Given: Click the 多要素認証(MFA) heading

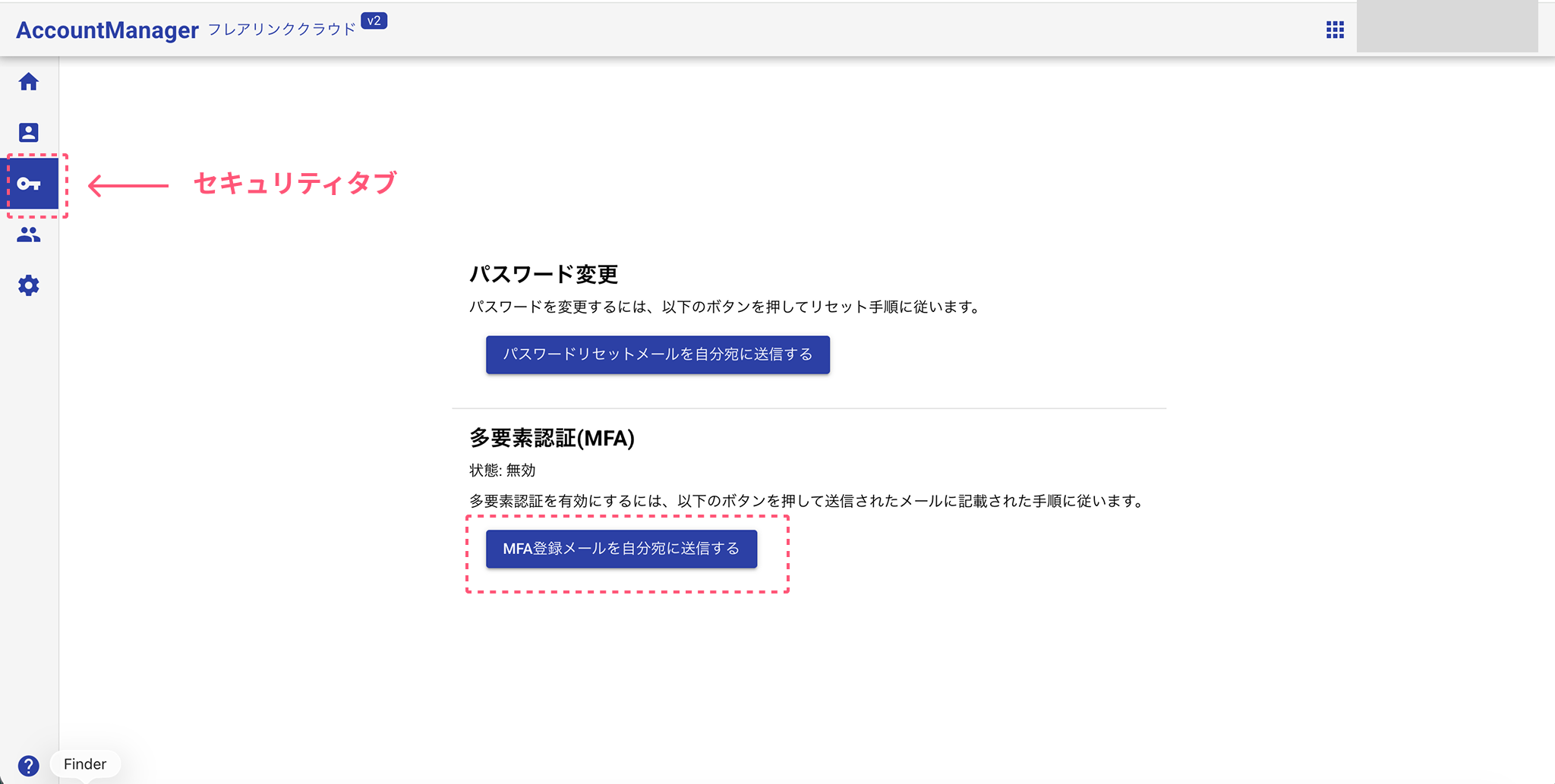Looking at the screenshot, I should click(552, 439).
